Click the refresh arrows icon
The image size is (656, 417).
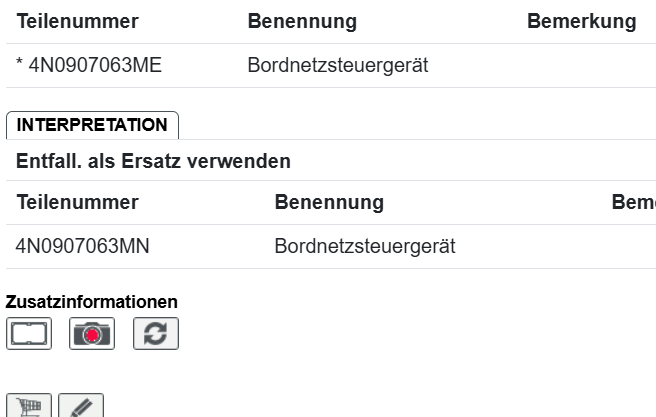point(155,334)
